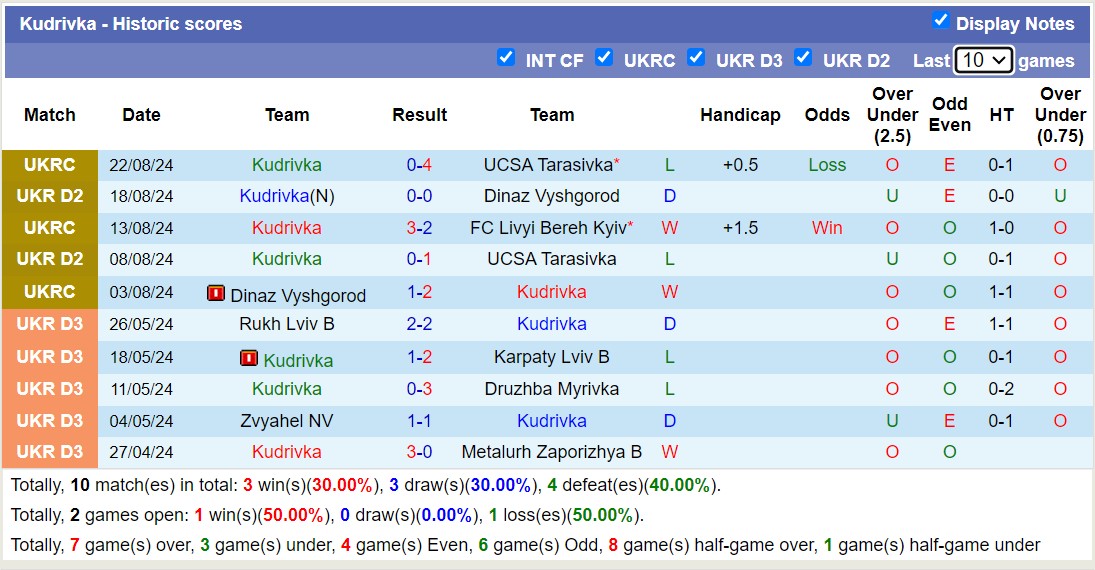Click the 2-2 result against Rukh Lviv B
The image size is (1095, 570).
419,324
